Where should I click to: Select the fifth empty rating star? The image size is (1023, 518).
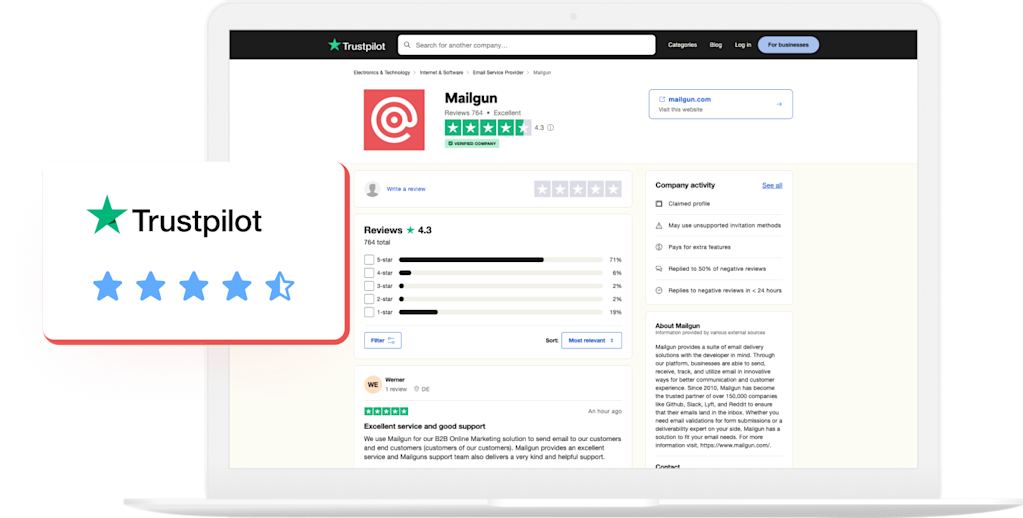[613, 189]
